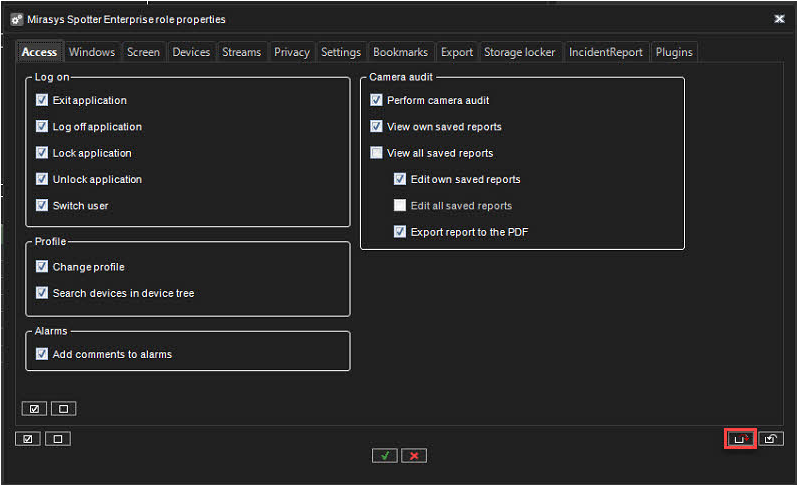The image size is (797, 485).
Task: Switch to the Devices tab
Action: (x=191, y=52)
